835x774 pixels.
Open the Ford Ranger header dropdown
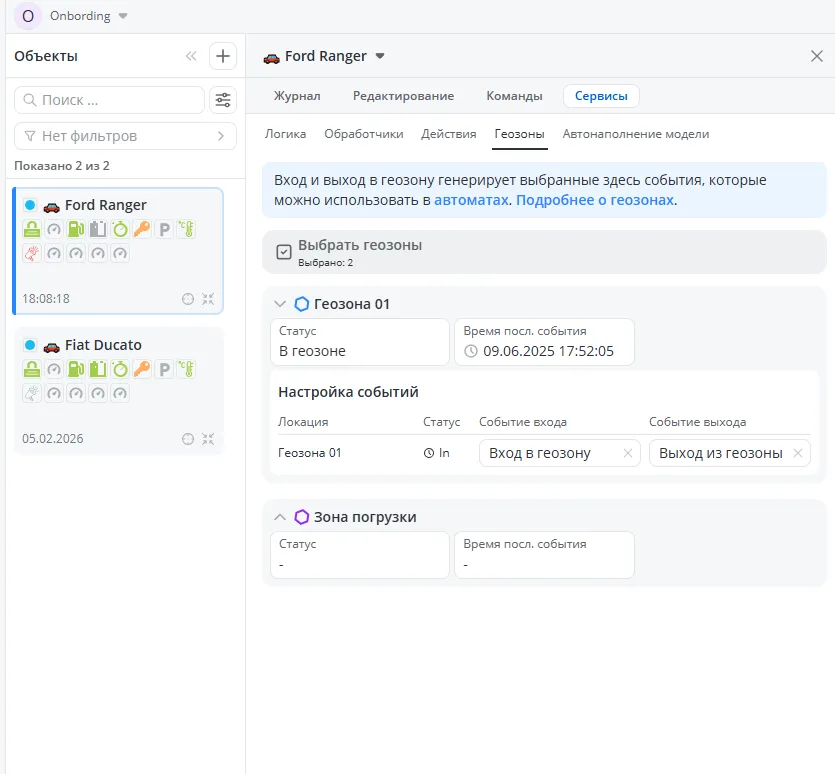point(380,57)
